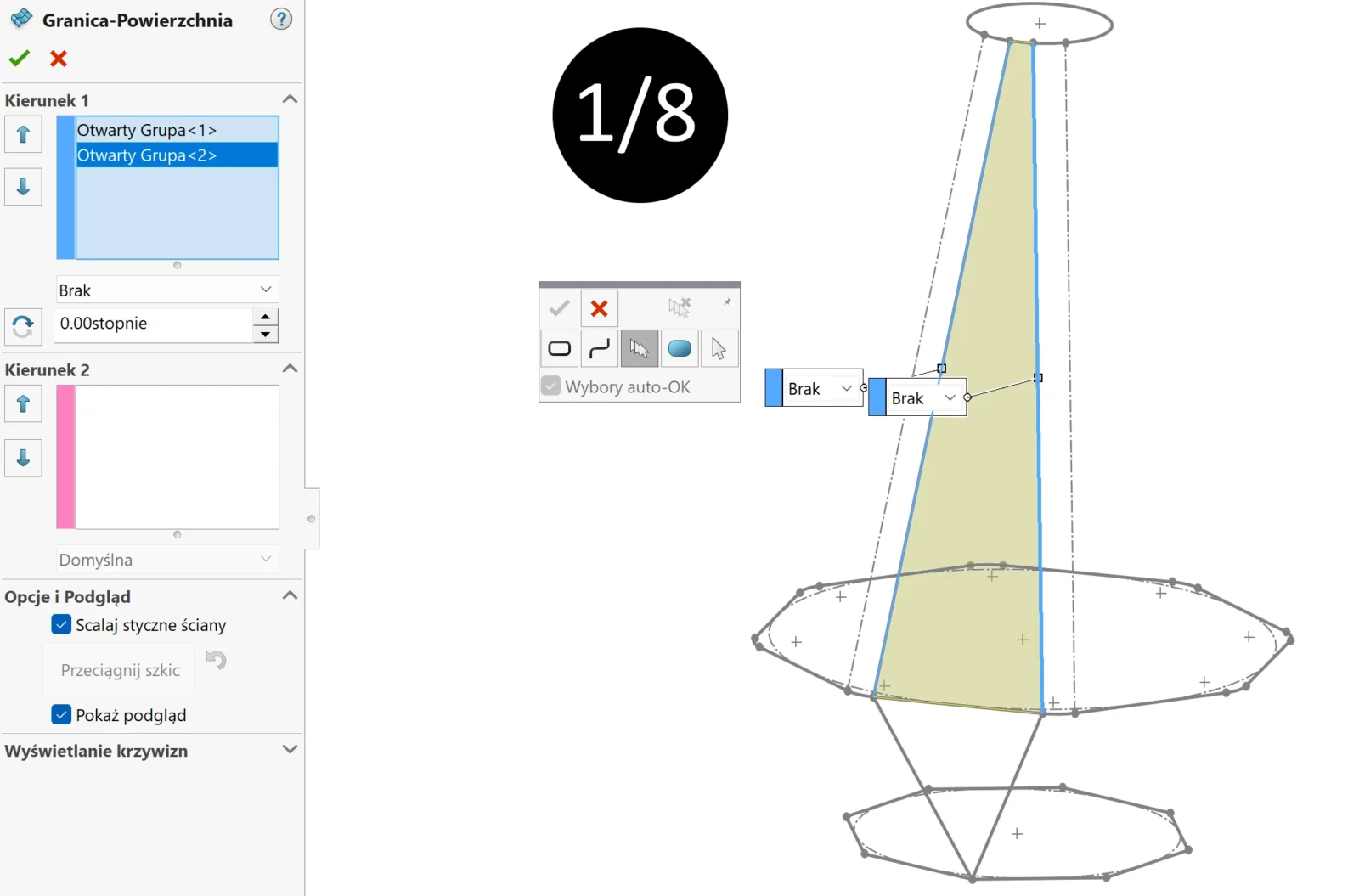
Task: Select closed loop option in popup
Action: tap(559, 348)
